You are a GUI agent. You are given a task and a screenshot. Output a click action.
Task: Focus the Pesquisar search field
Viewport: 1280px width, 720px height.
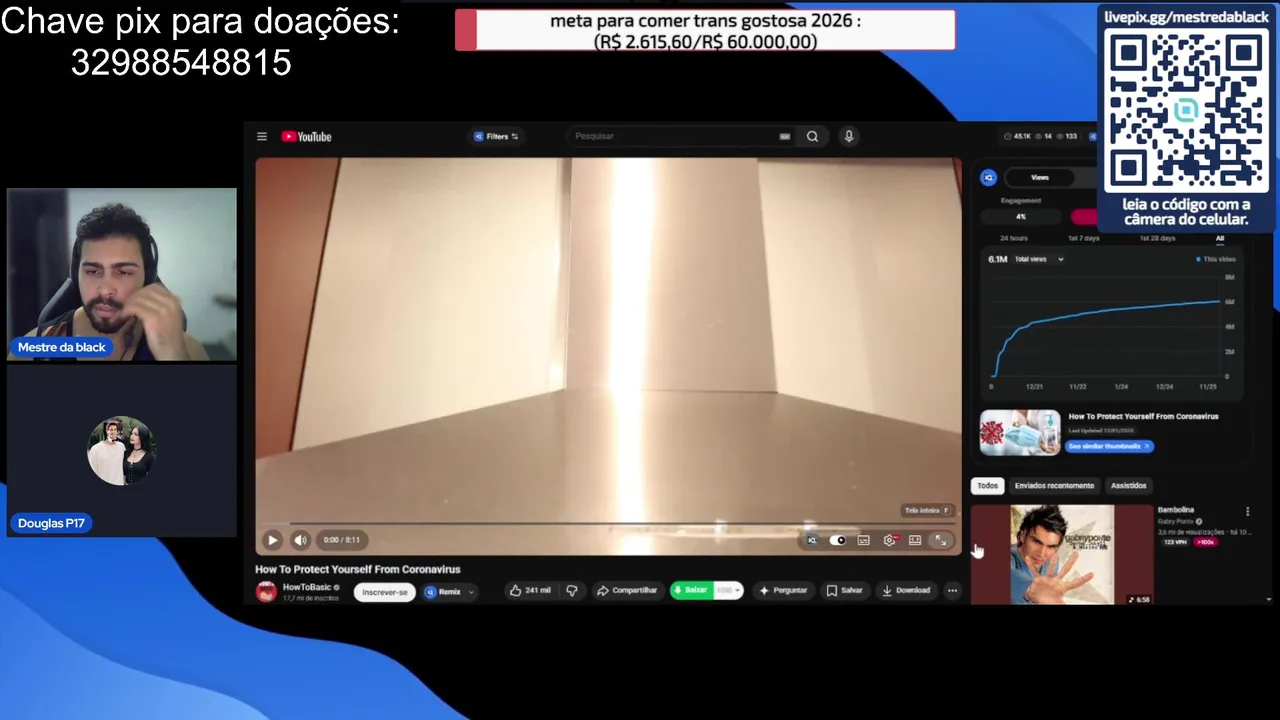click(675, 136)
